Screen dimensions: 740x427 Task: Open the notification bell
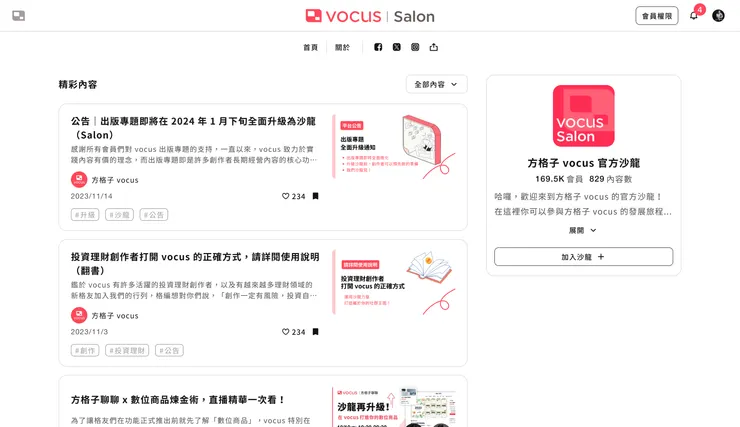(x=694, y=16)
